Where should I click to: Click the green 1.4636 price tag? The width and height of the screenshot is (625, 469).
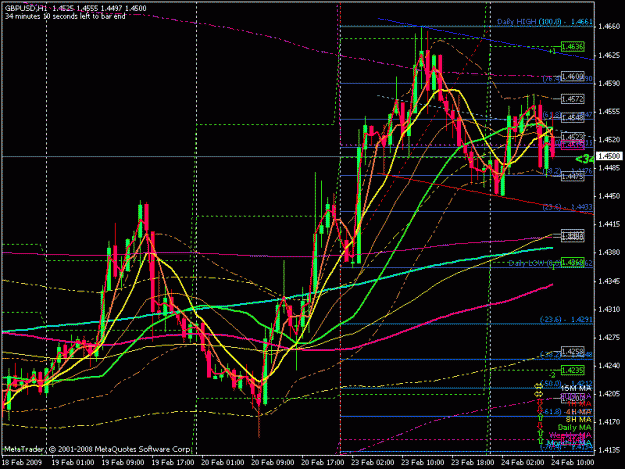tap(572, 47)
